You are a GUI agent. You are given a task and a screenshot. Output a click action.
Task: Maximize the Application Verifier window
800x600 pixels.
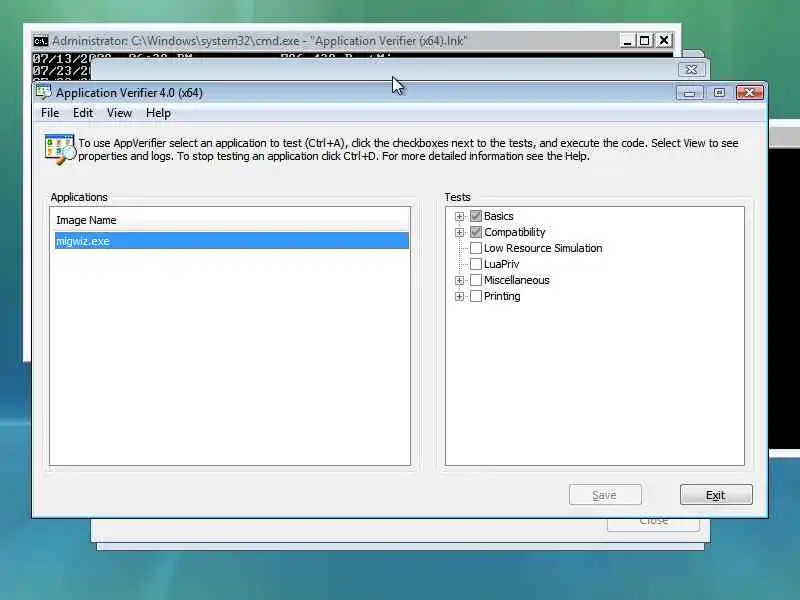coord(719,92)
